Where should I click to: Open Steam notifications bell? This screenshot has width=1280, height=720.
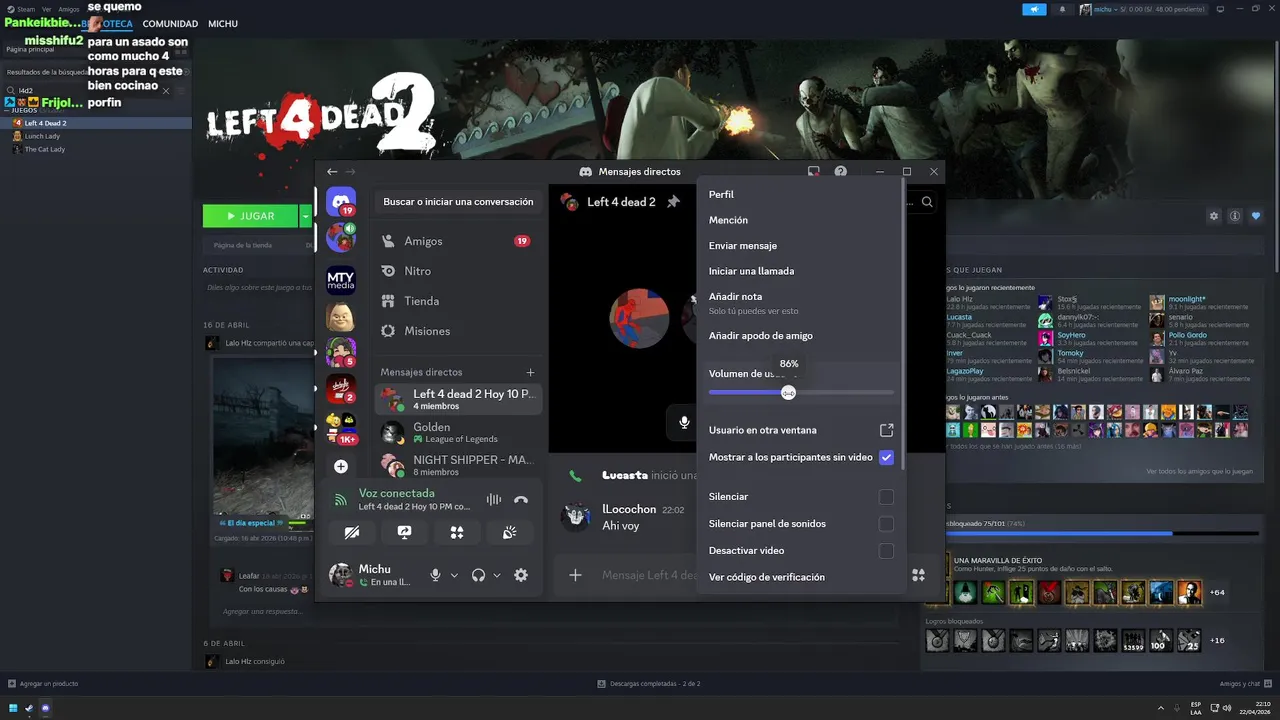click(x=1062, y=9)
